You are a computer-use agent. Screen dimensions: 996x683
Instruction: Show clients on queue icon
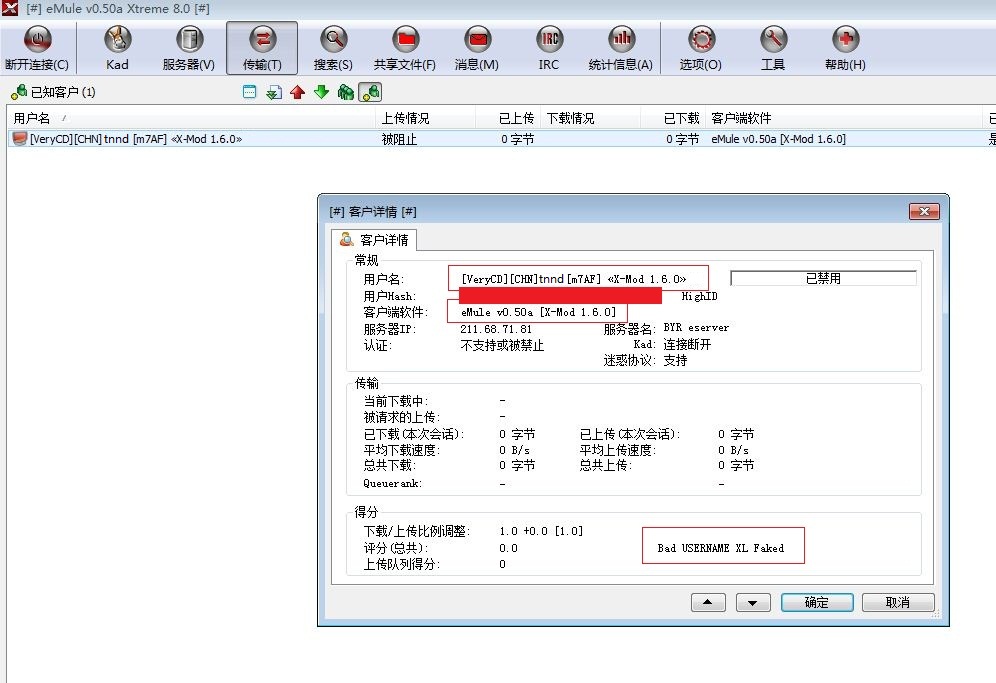pyautogui.click(x=346, y=92)
